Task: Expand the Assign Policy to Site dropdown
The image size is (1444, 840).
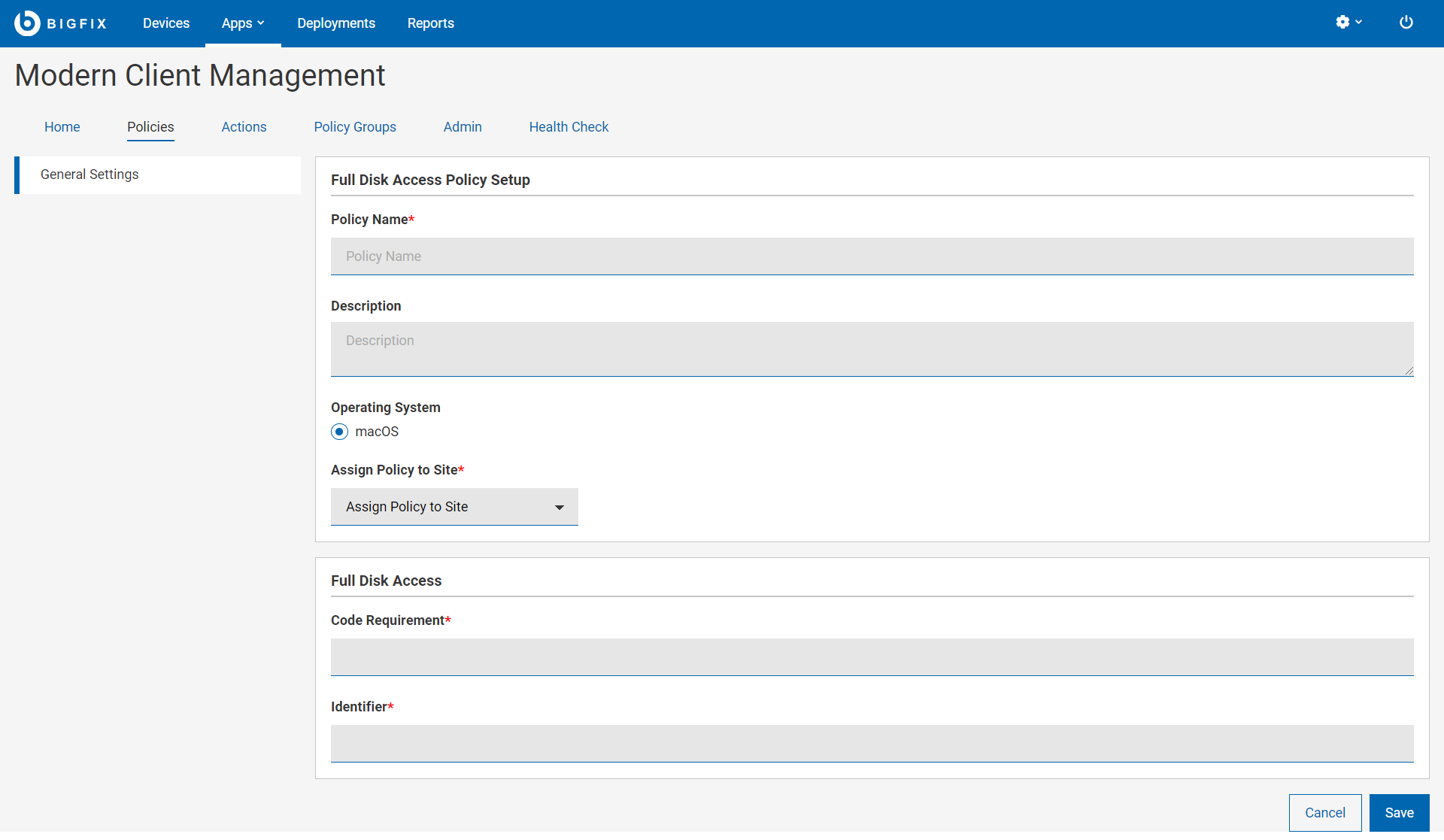Action: (454, 507)
